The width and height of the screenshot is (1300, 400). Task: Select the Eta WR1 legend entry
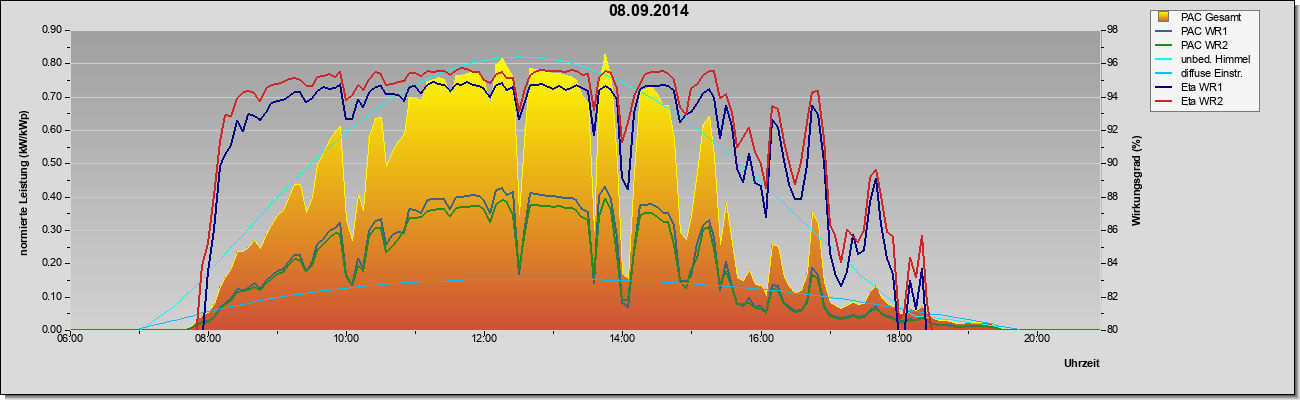pos(1205,87)
